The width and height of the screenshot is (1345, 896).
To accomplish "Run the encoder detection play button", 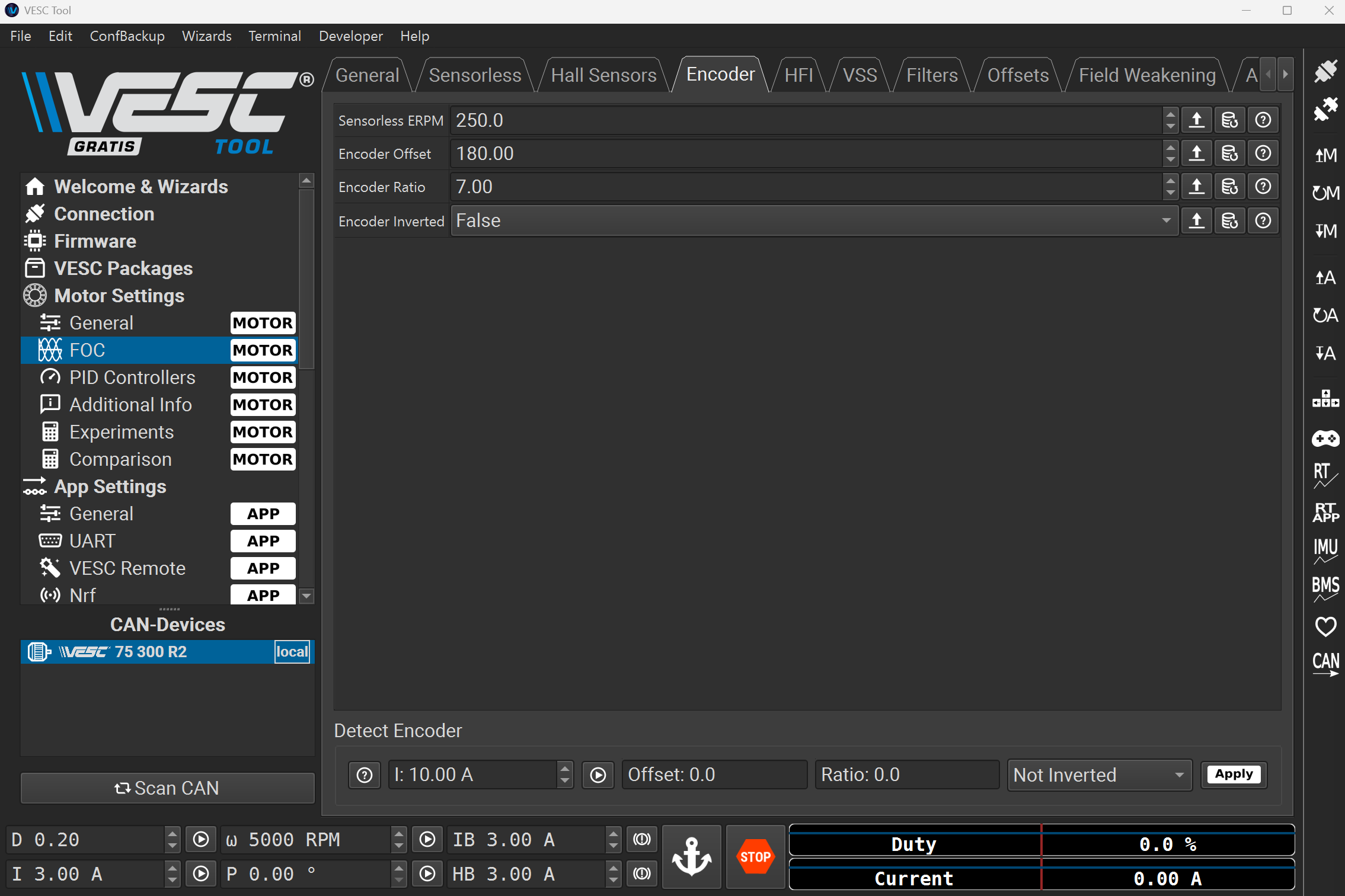I will [x=598, y=775].
